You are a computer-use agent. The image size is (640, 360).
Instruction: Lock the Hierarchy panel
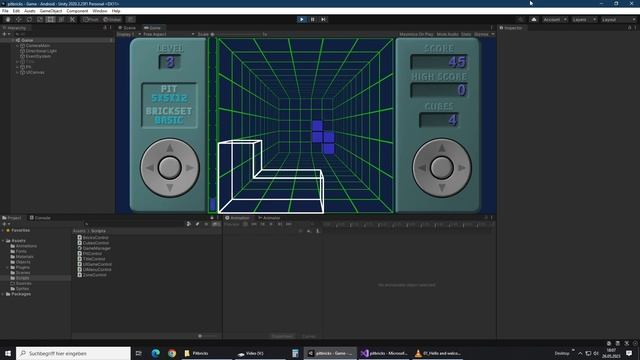pos(104,28)
